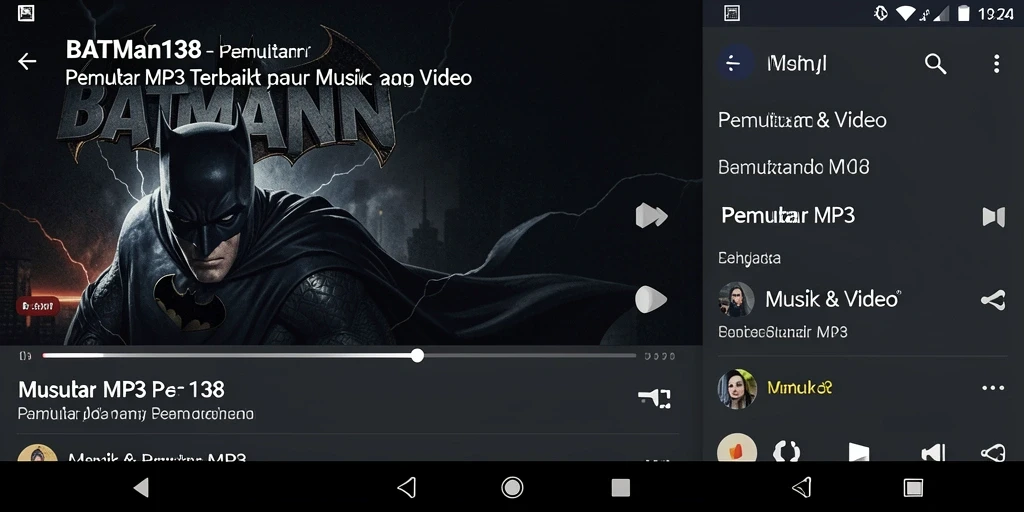This screenshot has height=512, width=1024.
Task: Seek using the playback progress slider knob
Action: pyautogui.click(x=417, y=355)
